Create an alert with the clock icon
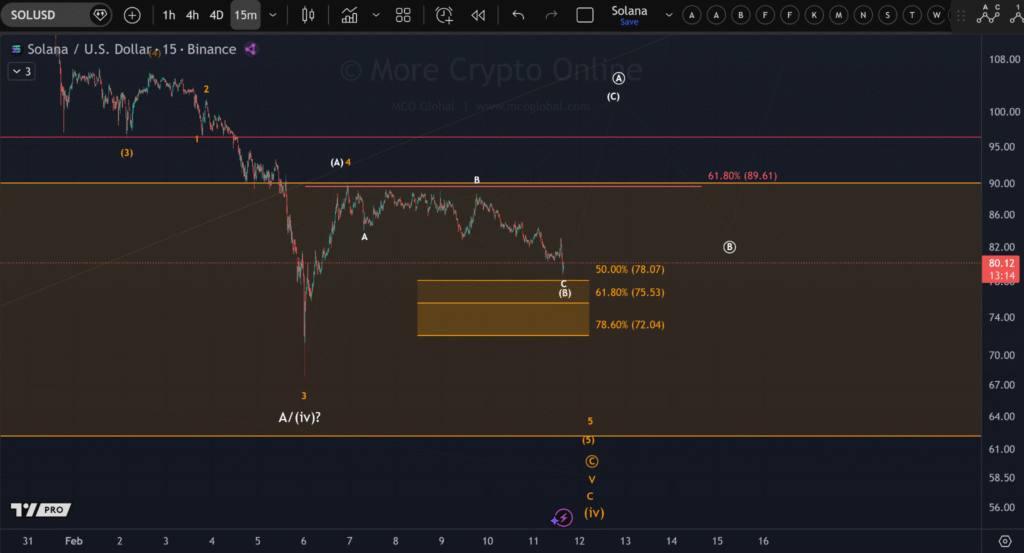Viewport: 1024px width, 553px height. [x=444, y=15]
